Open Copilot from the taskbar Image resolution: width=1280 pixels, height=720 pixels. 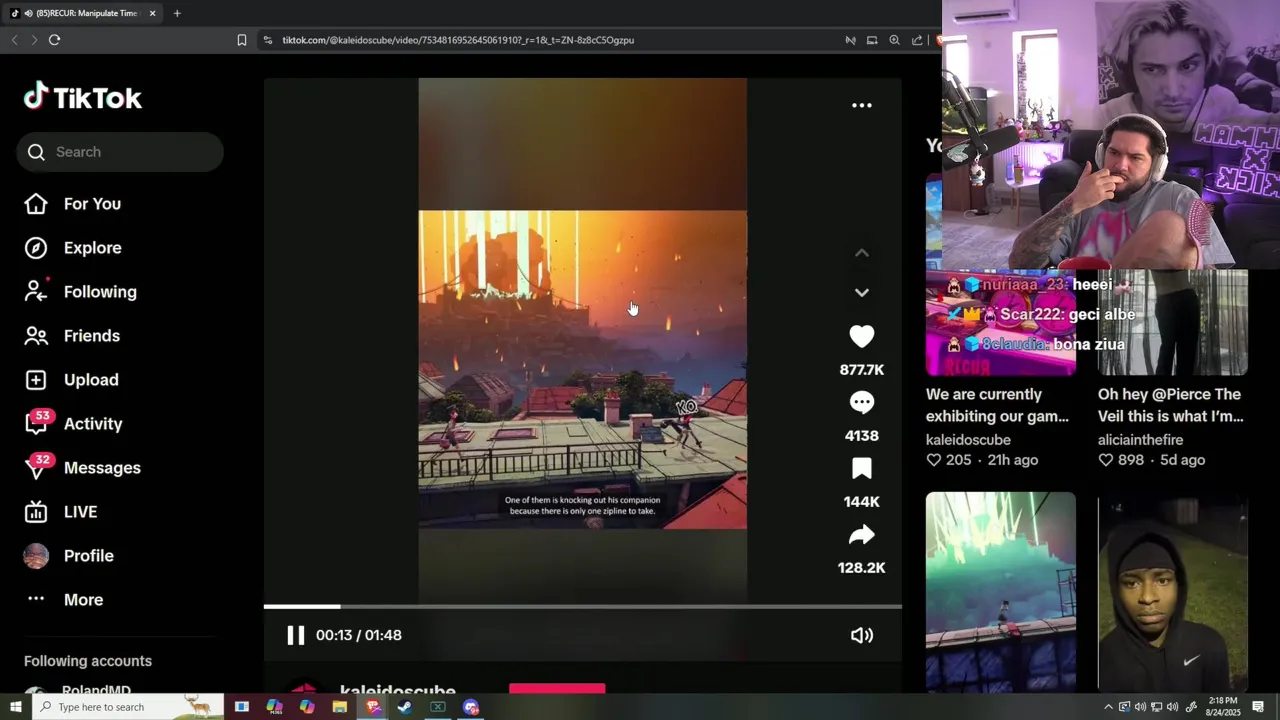(307, 707)
